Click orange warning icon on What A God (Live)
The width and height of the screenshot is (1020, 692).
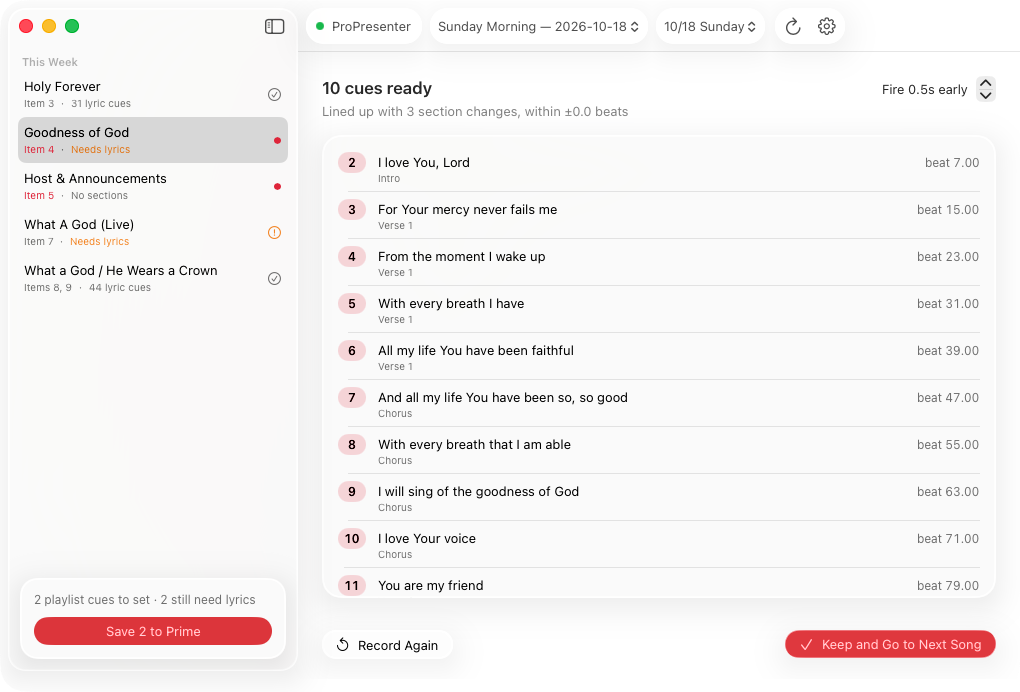click(x=275, y=232)
